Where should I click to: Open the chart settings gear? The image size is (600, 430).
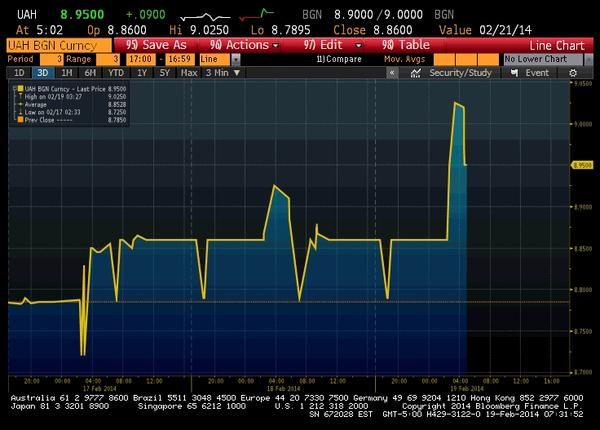(x=573, y=73)
